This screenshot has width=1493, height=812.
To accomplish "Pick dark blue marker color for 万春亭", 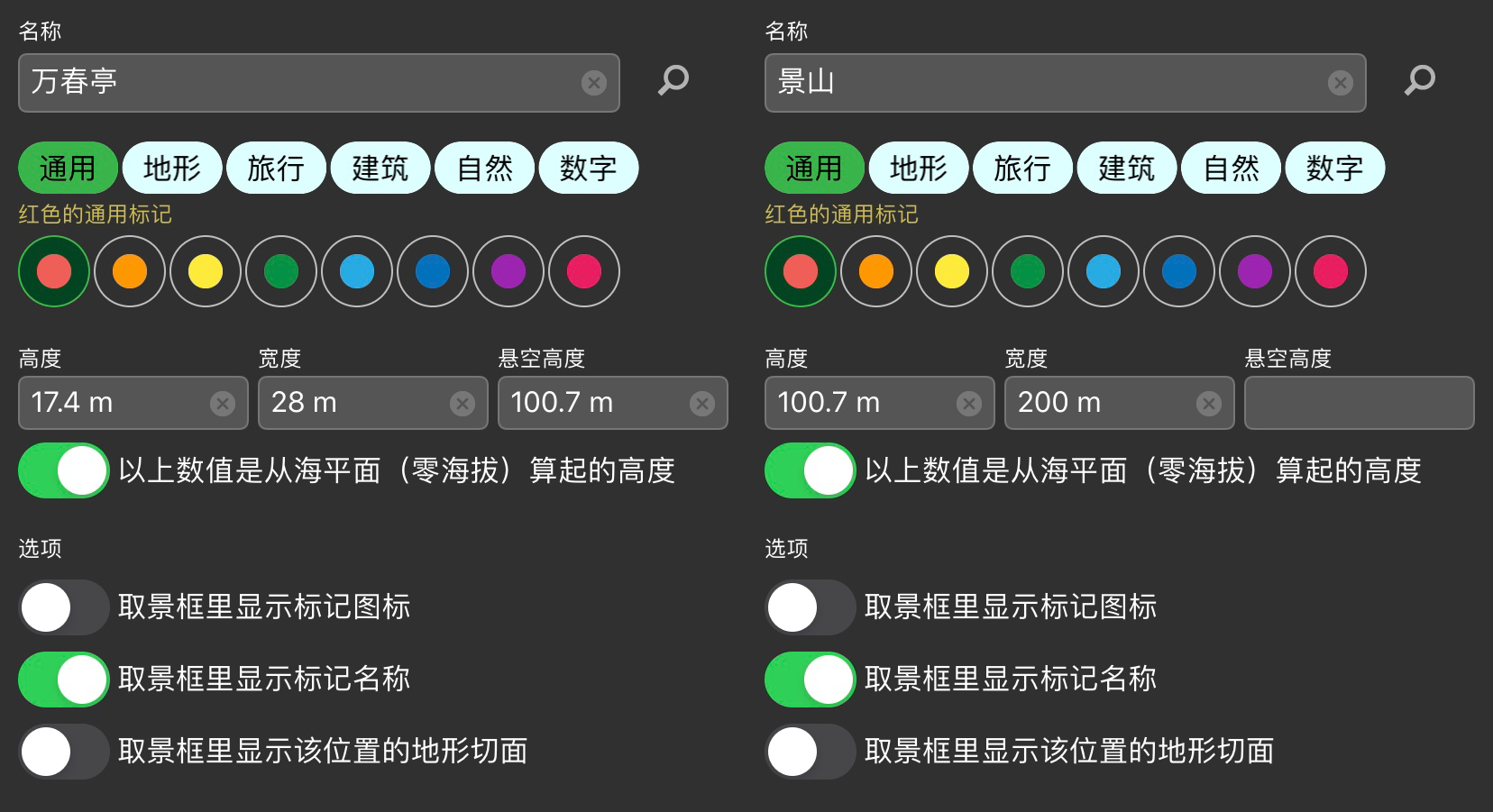I will point(433,271).
